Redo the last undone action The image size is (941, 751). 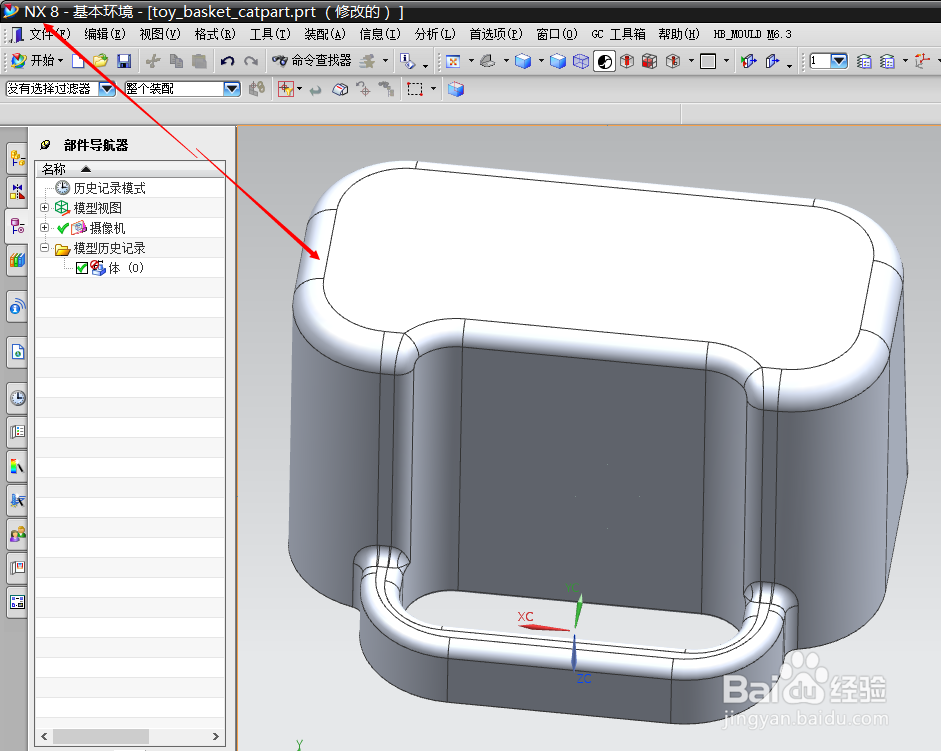coord(251,61)
